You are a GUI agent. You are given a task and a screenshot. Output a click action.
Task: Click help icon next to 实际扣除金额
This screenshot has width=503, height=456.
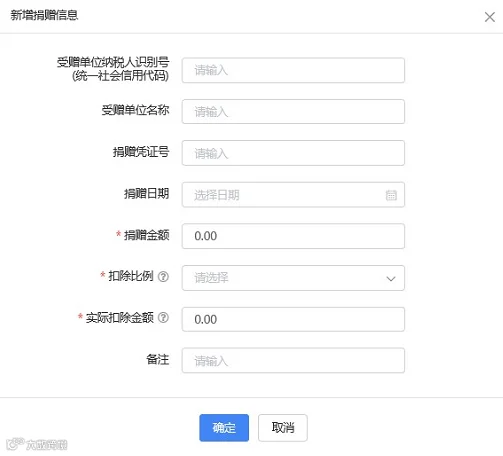point(163,318)
